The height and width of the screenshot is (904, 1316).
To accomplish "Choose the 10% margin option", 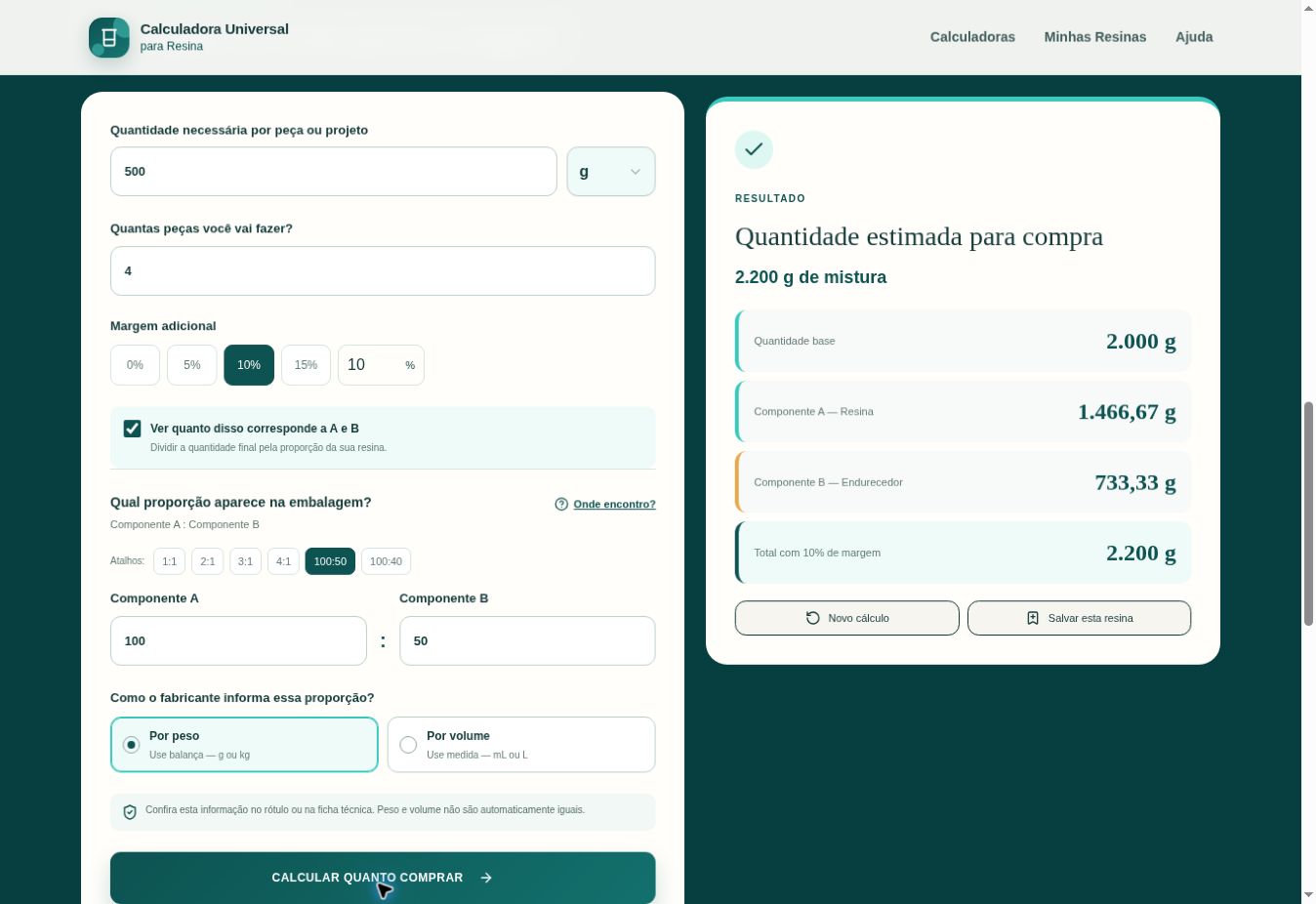I will coord(249,365).
